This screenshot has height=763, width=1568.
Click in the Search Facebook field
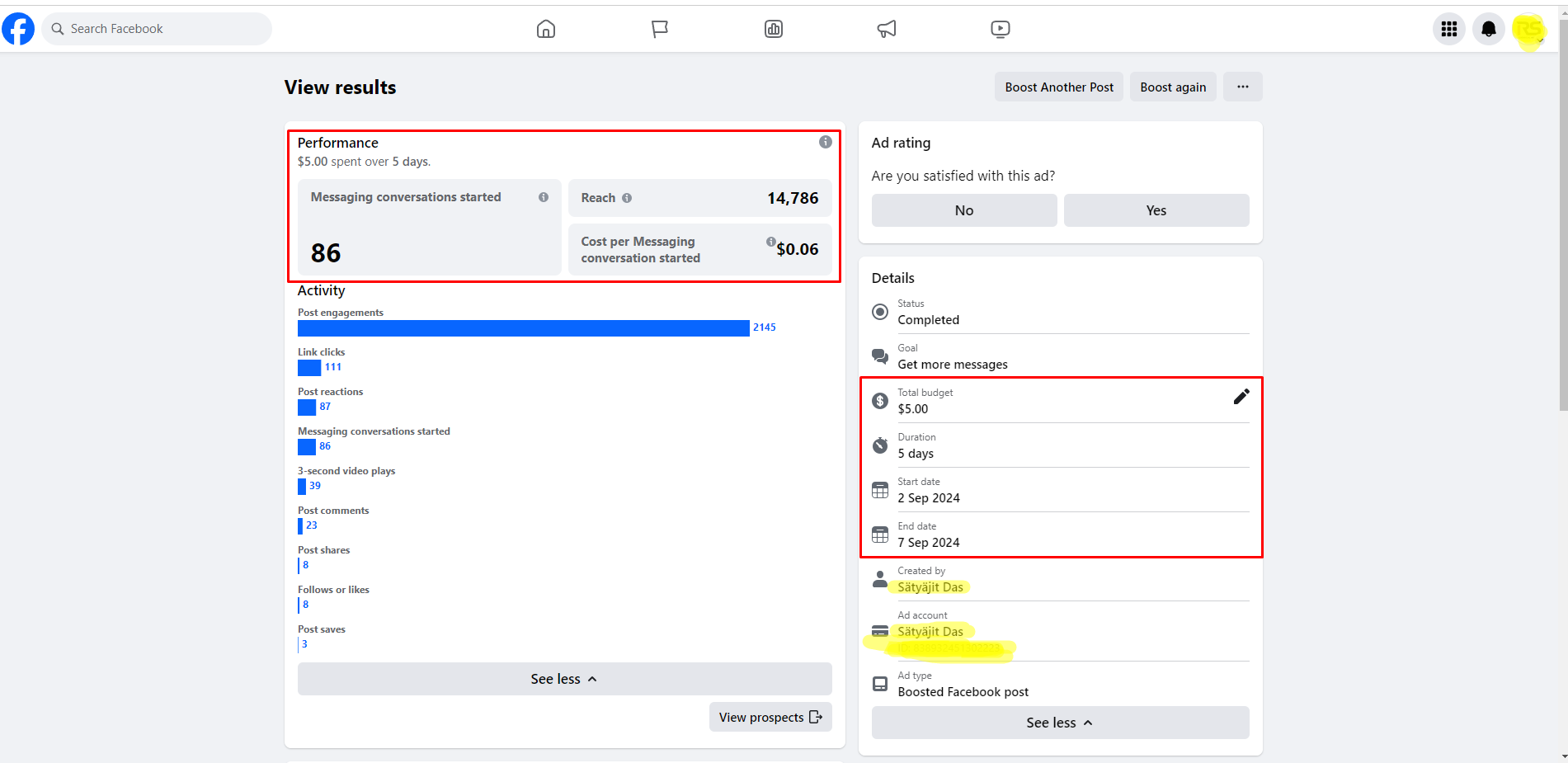[157, 29]
